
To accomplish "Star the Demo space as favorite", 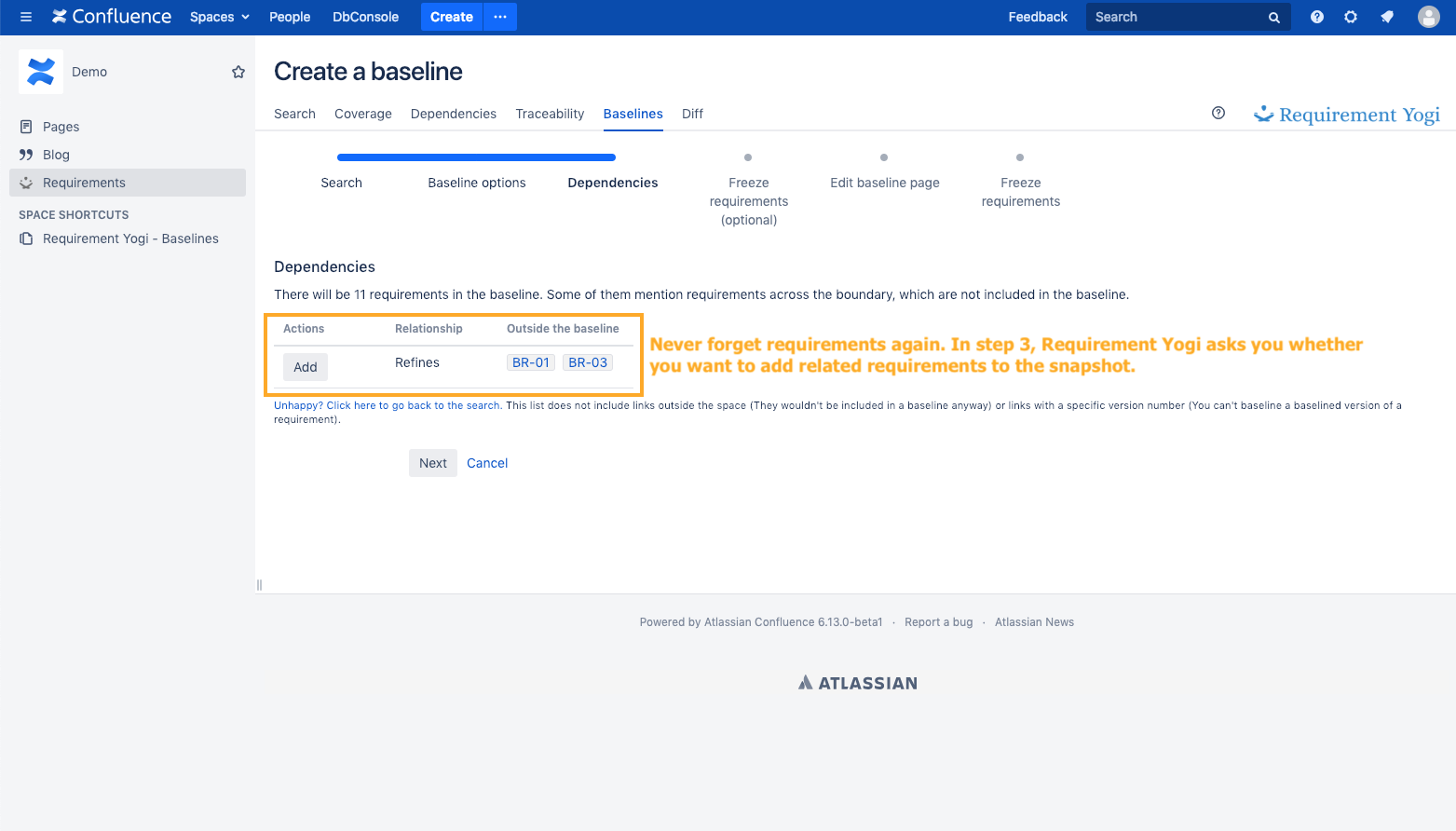I will coord(238,72).
